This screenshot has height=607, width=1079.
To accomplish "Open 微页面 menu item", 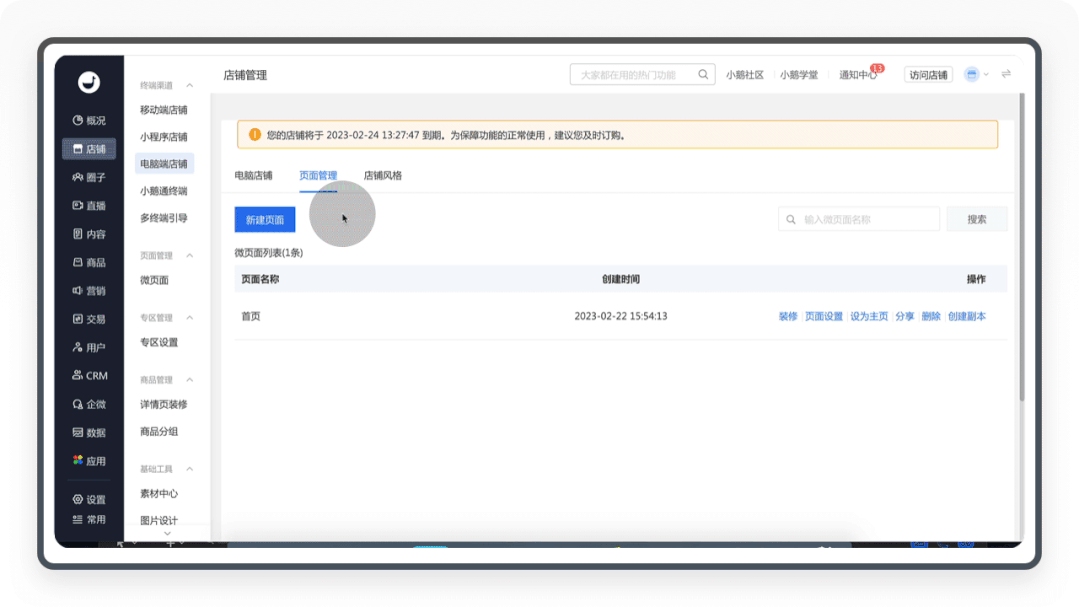I will click(154, 280).
